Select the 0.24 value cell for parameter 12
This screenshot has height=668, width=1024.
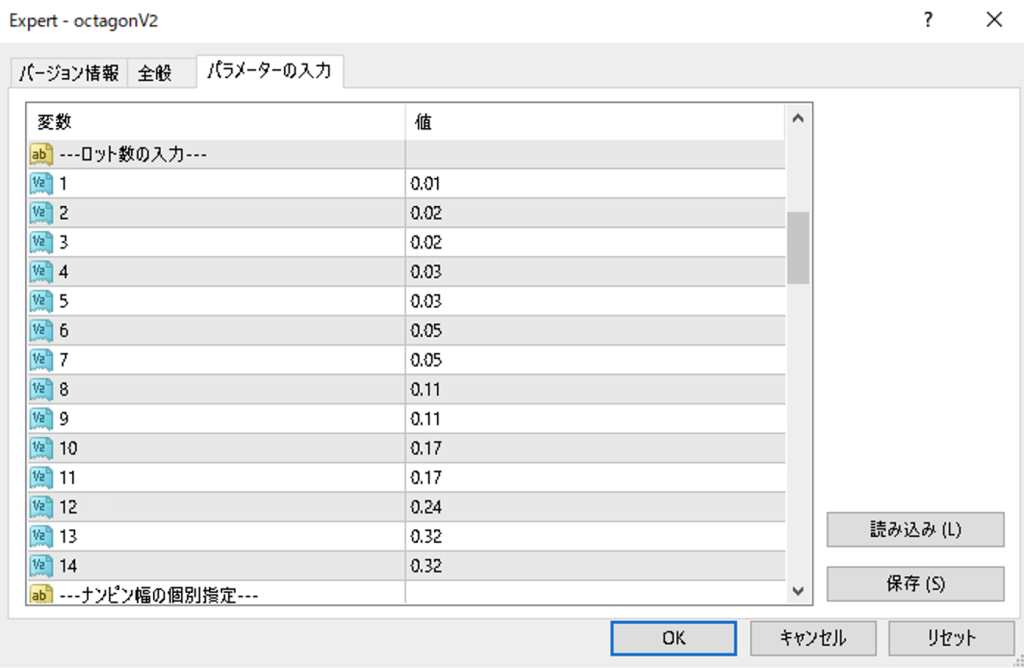pyautogui.click(x=595, y=507)
